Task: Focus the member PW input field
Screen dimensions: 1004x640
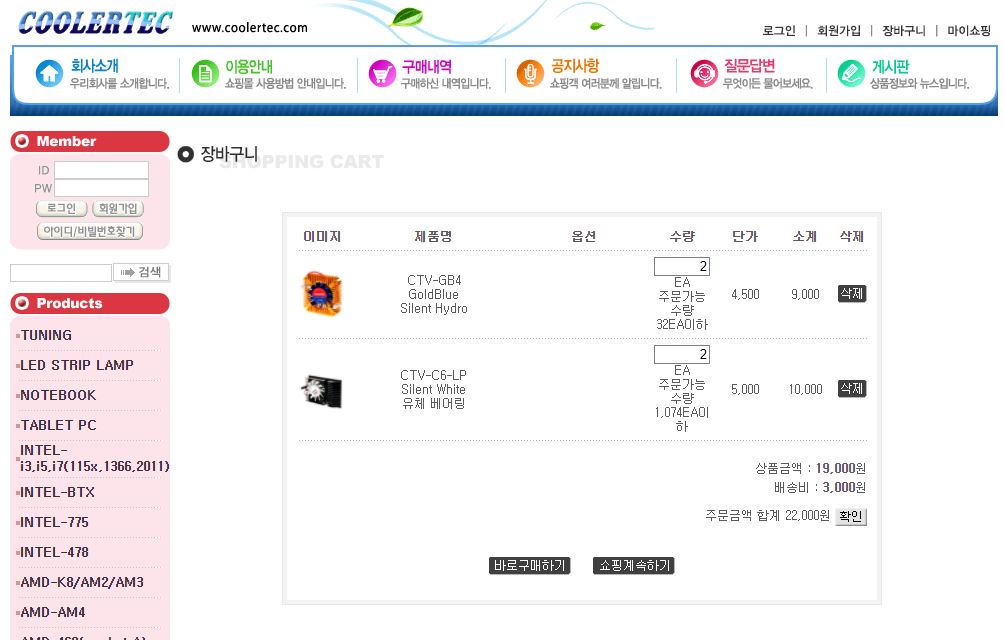Action: [101, 188]
